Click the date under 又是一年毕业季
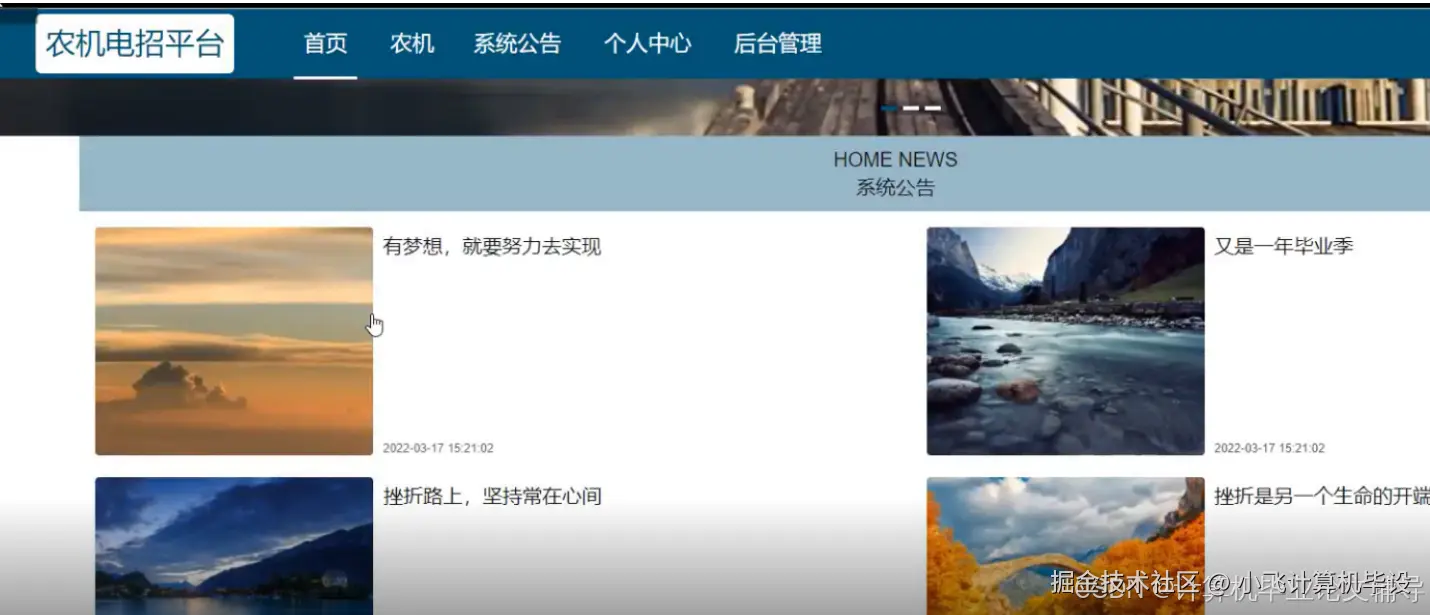1430x615 pixels. (1269, 448)
